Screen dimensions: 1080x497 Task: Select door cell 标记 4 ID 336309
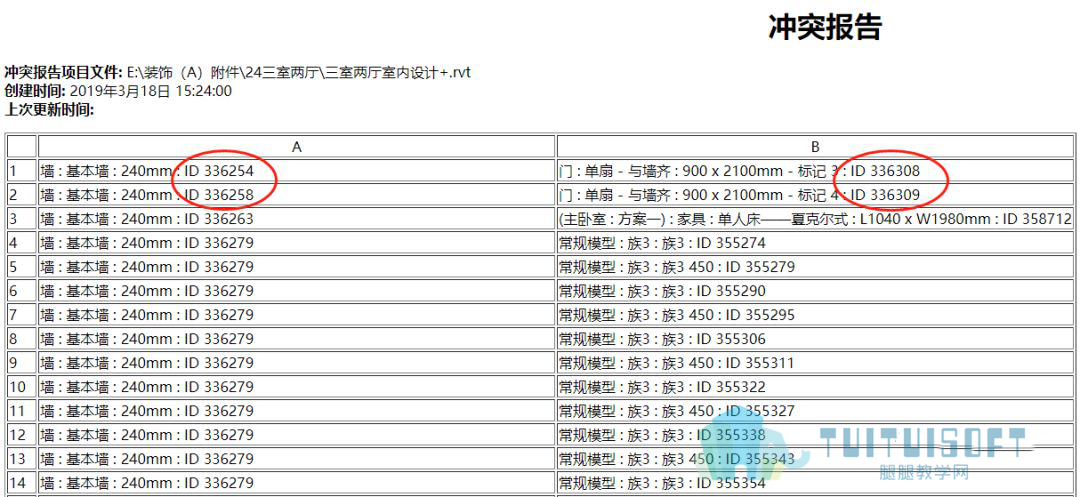[815, 195]
